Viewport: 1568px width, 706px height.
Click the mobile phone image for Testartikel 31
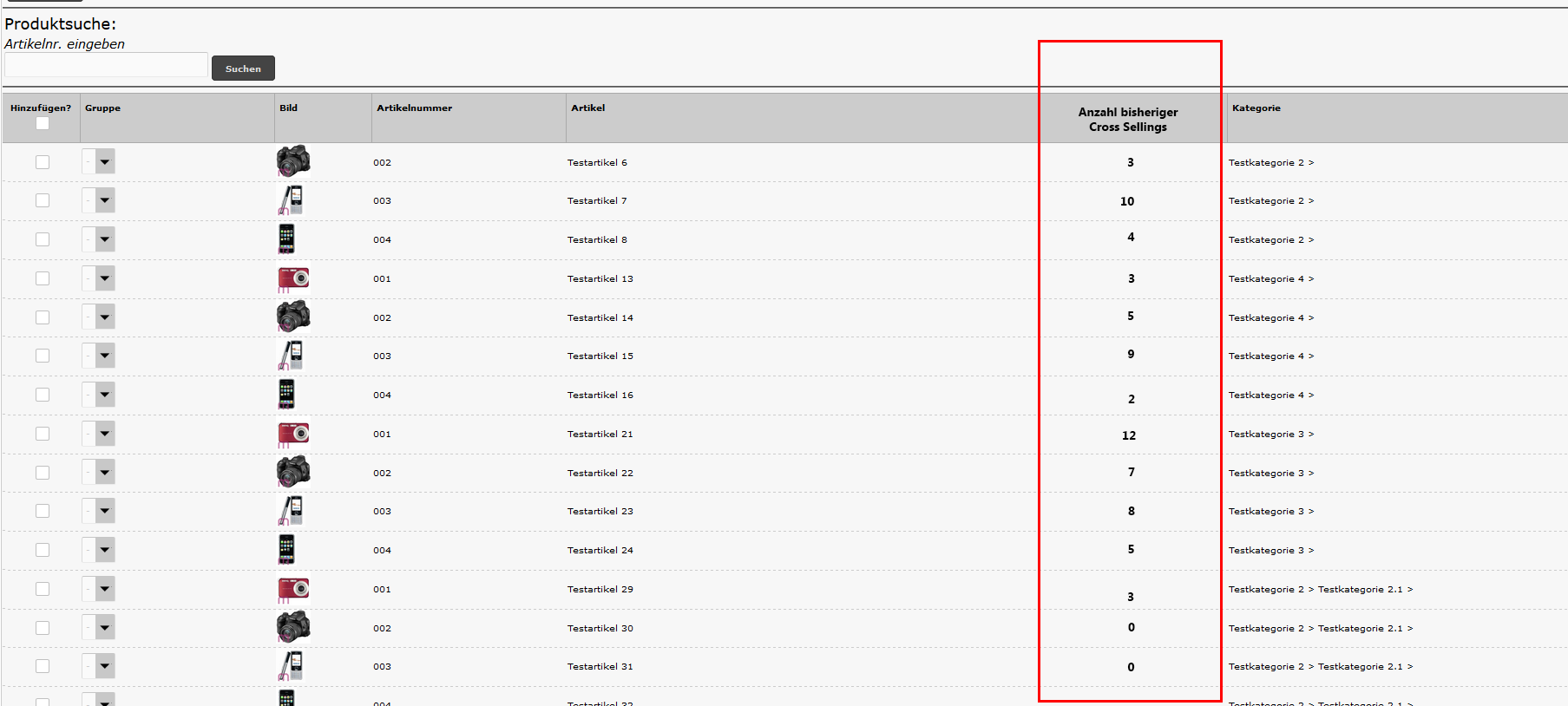291,666
